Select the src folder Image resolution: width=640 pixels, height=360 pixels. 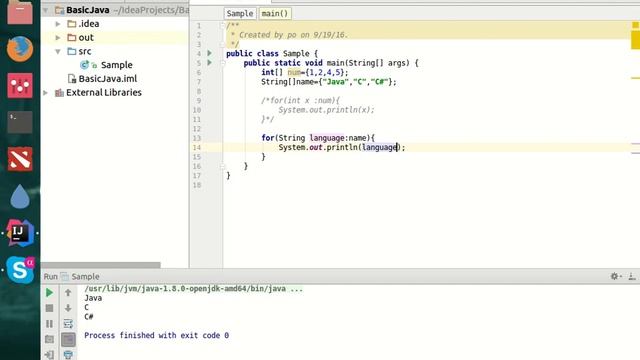[85, 51]
